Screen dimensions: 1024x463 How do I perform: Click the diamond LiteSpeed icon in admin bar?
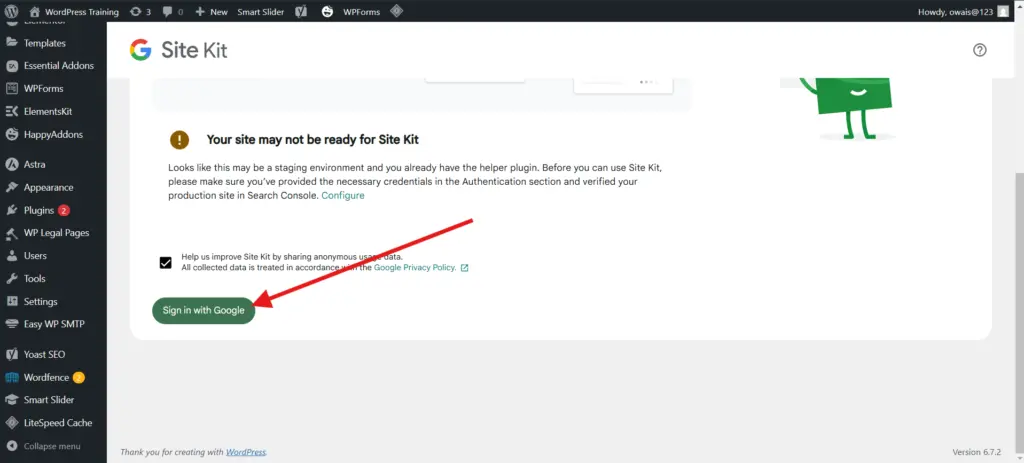(396, 11)
